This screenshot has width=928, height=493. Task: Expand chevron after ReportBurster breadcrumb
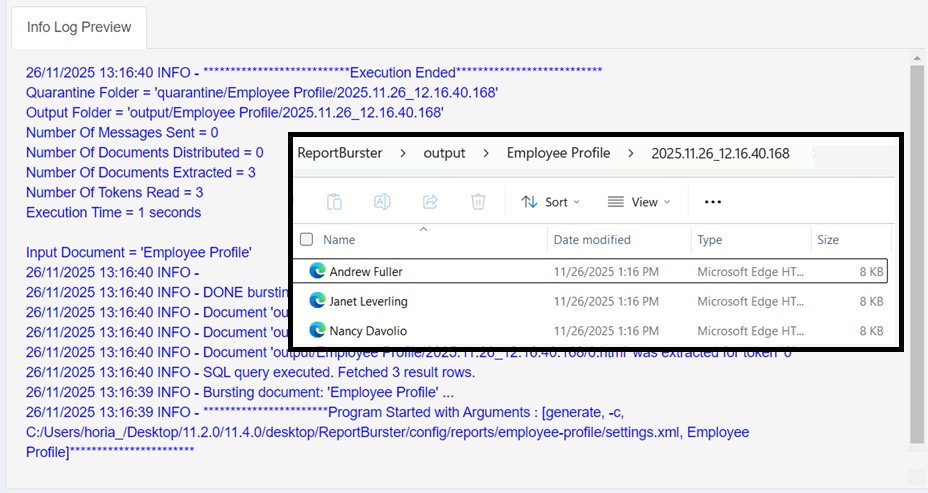tap(402, 153)
